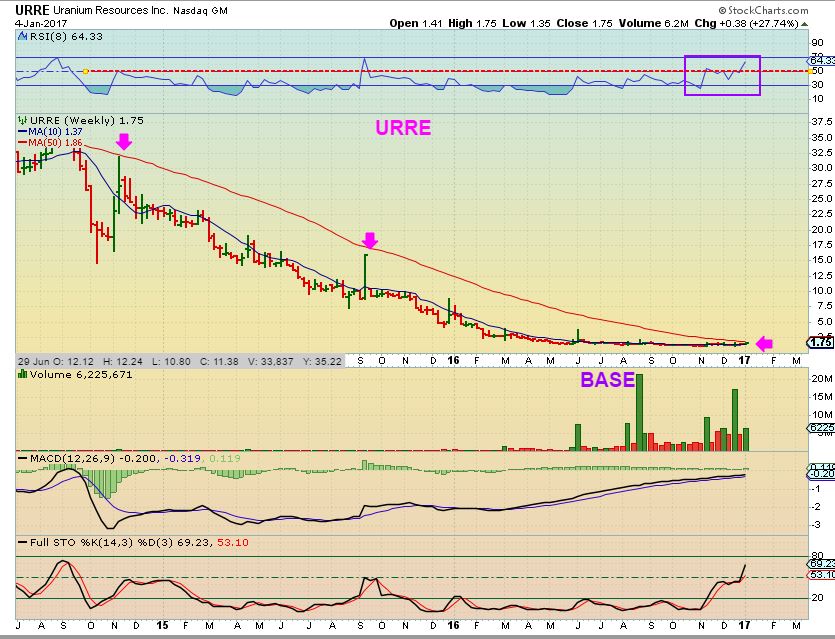Click the price bar icon before URRE (Weekly)

(x=22, y=120)
